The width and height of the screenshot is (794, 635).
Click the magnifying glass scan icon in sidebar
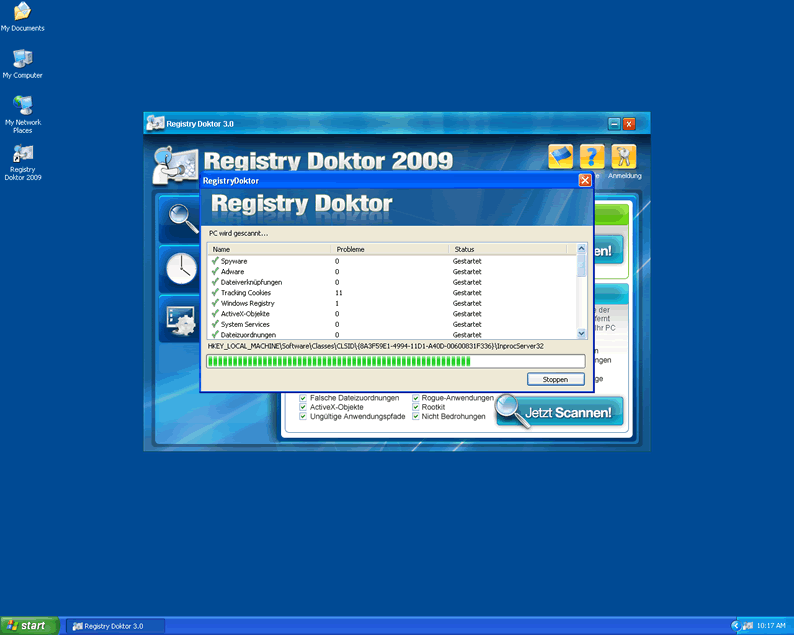(182, 217)
